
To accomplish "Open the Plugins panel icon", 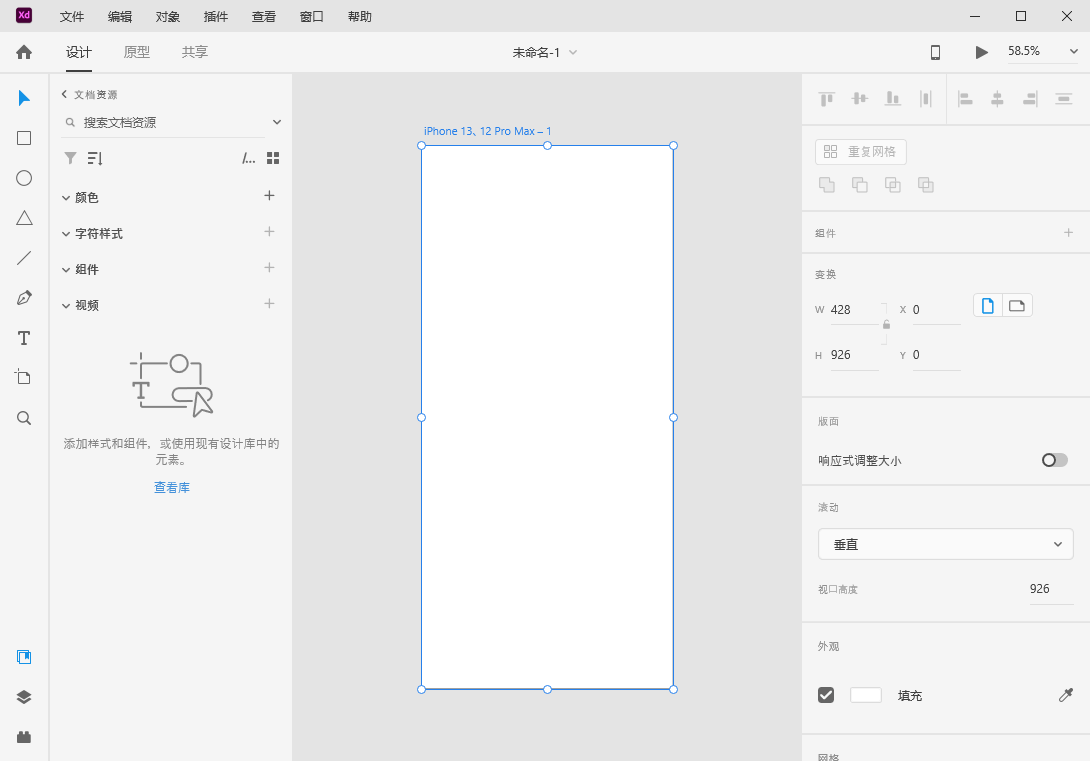I will click(x=24, y=737).
